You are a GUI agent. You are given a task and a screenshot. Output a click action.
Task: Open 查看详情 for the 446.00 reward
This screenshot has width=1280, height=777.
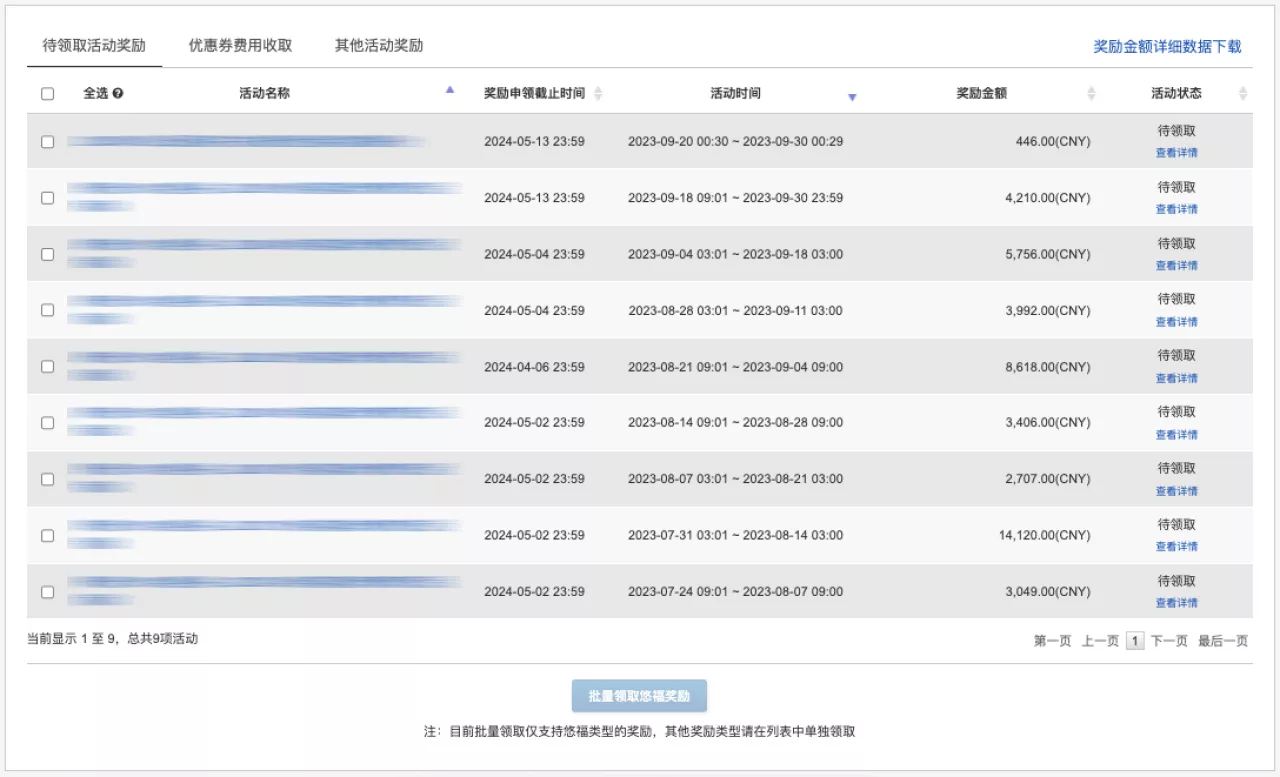(1176, 153)
